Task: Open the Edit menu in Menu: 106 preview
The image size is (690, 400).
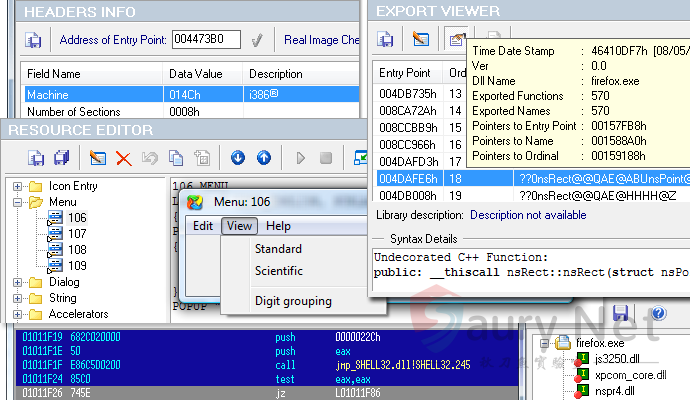Action: (x=203, y=226)
